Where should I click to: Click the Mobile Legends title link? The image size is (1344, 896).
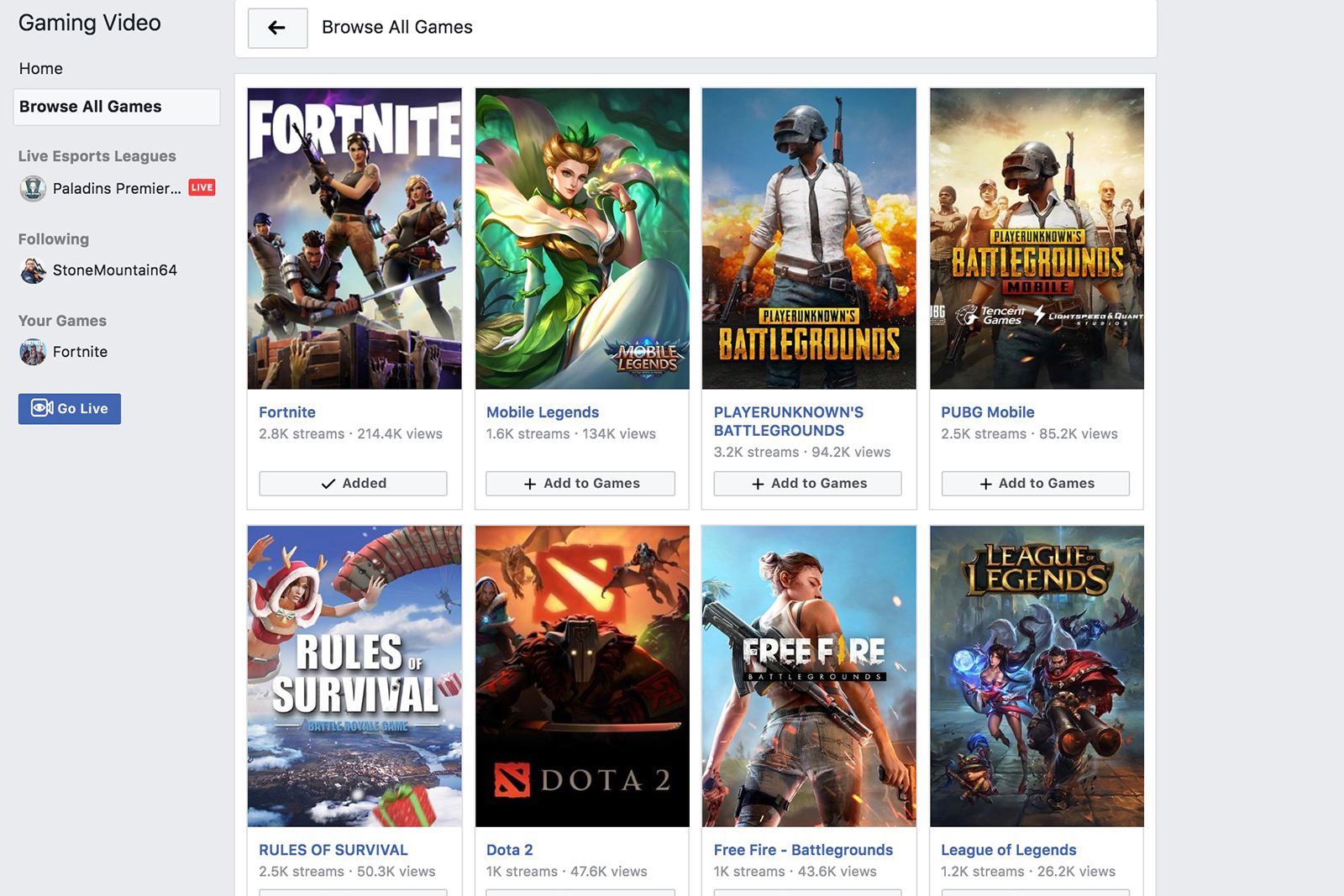542,412
